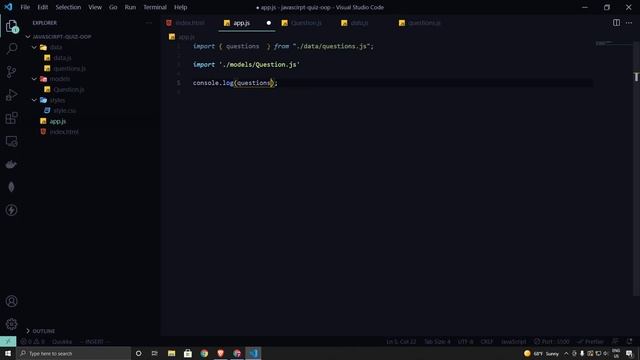
Task: Switch to the index.html tab
Action: 190,23
